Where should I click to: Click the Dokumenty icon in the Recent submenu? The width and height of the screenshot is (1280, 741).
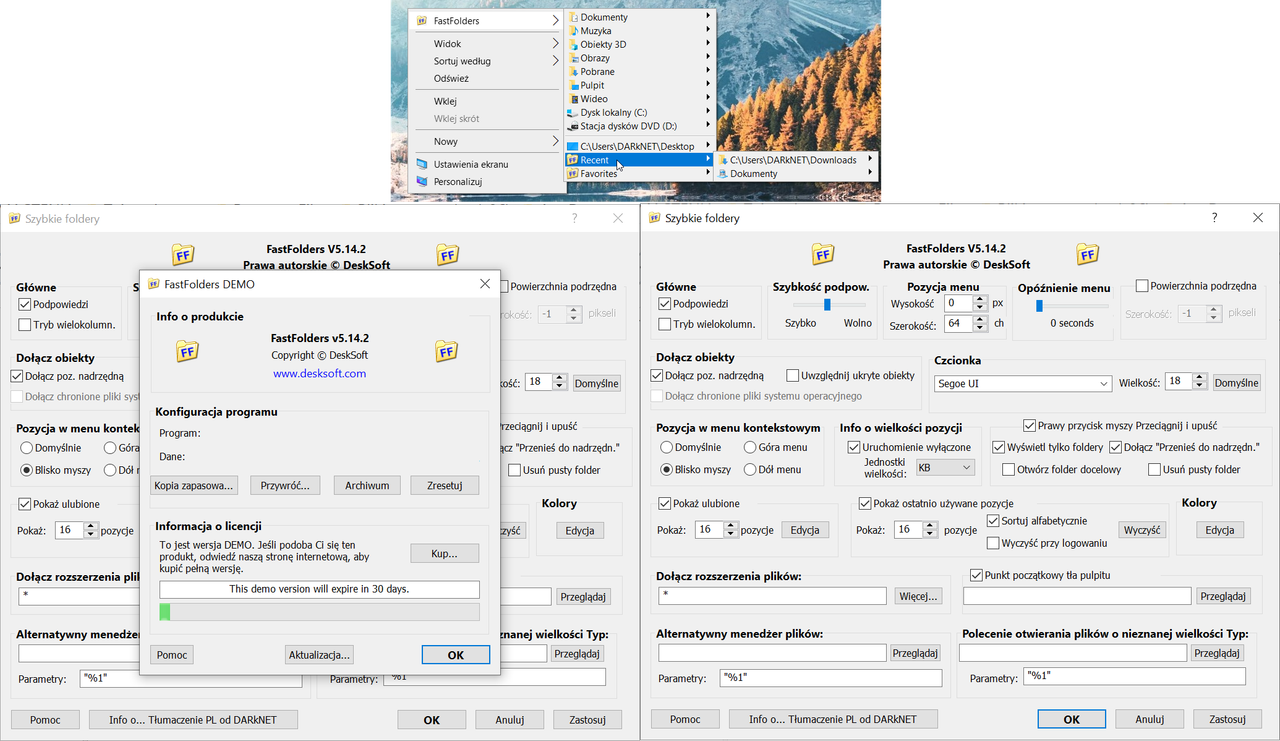722,173
